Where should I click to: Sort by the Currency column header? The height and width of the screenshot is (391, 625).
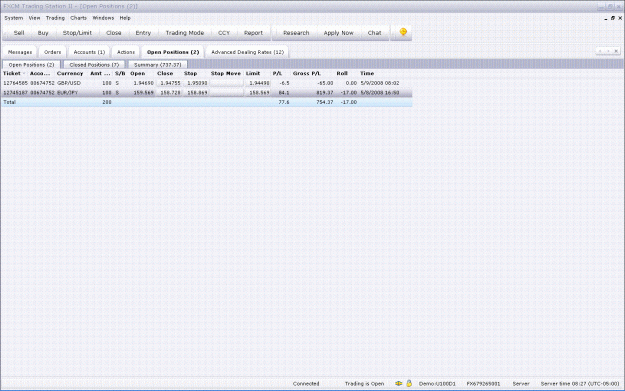click(70, 73)
